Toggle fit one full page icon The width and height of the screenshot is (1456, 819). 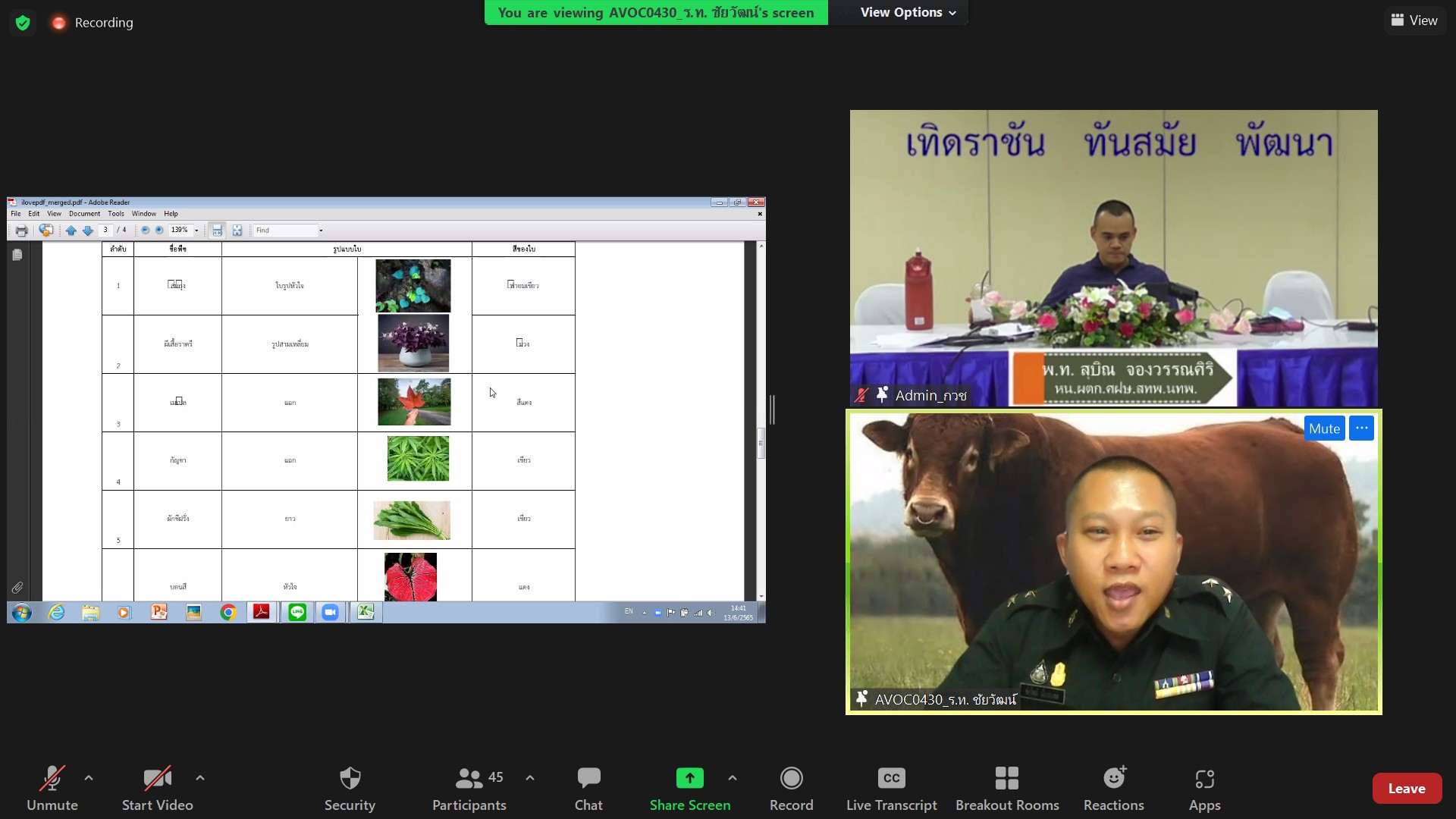click(237, 231)
